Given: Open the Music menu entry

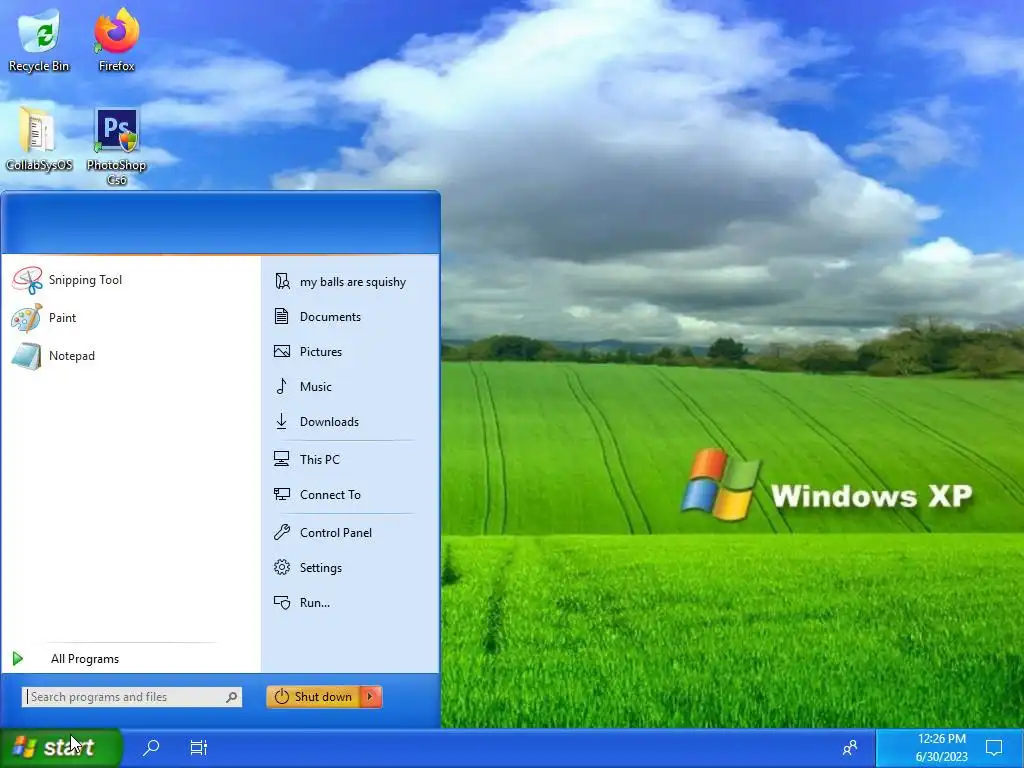Looking at the screenshot, I should [350, 387].
